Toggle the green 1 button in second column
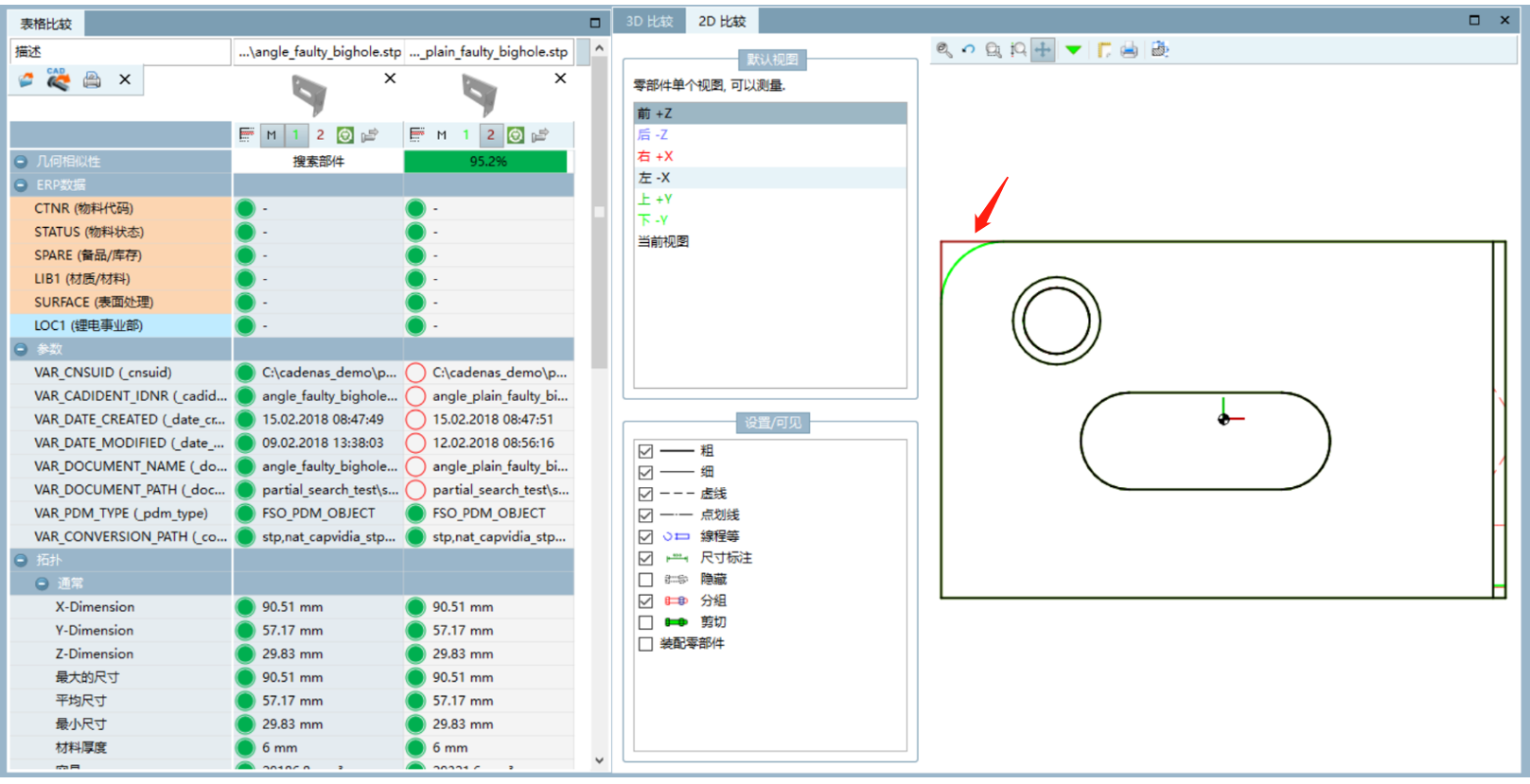This screenshot has width=1530, height=784. 466,135
